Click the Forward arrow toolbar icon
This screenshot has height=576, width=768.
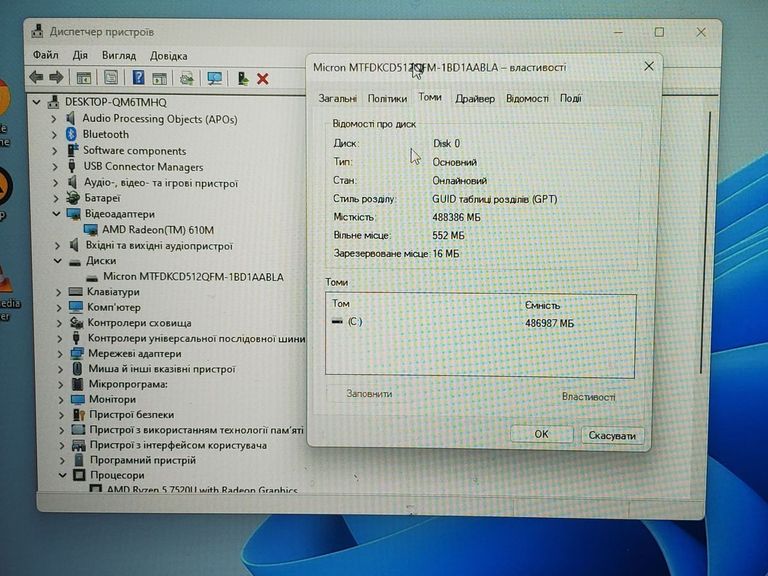(x=56, y=77)
